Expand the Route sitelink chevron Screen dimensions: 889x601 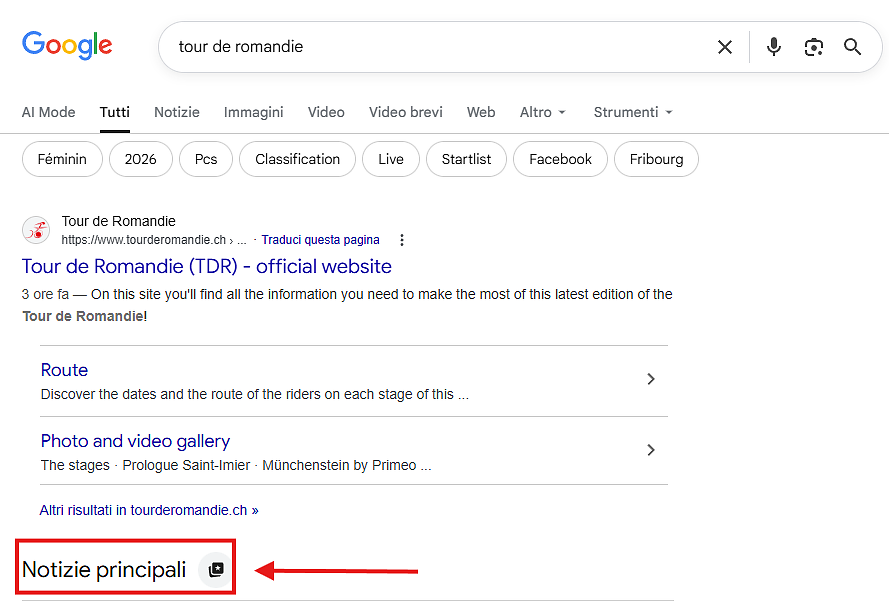651,379
